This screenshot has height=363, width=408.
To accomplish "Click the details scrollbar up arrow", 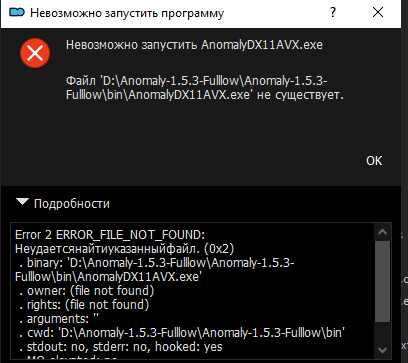I will [382, 232].
